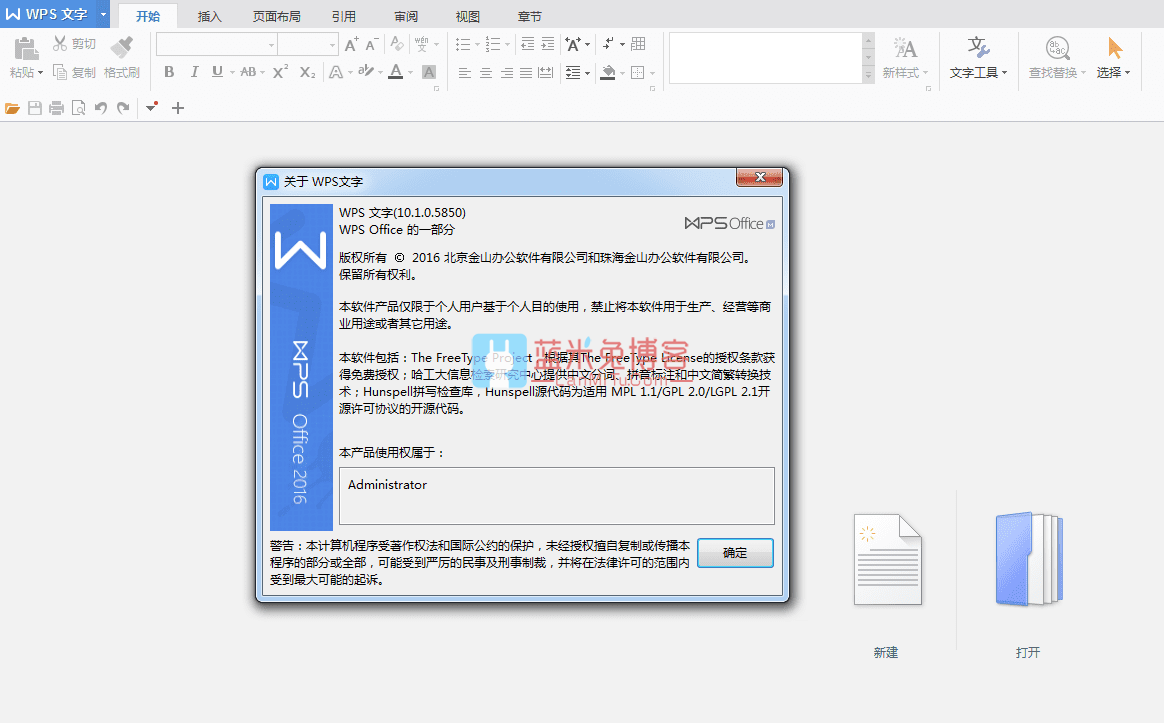Select the Format Painter (格式刷) brush
The height and width of the screenshot is (723, 1164).
tap(122, 58)
